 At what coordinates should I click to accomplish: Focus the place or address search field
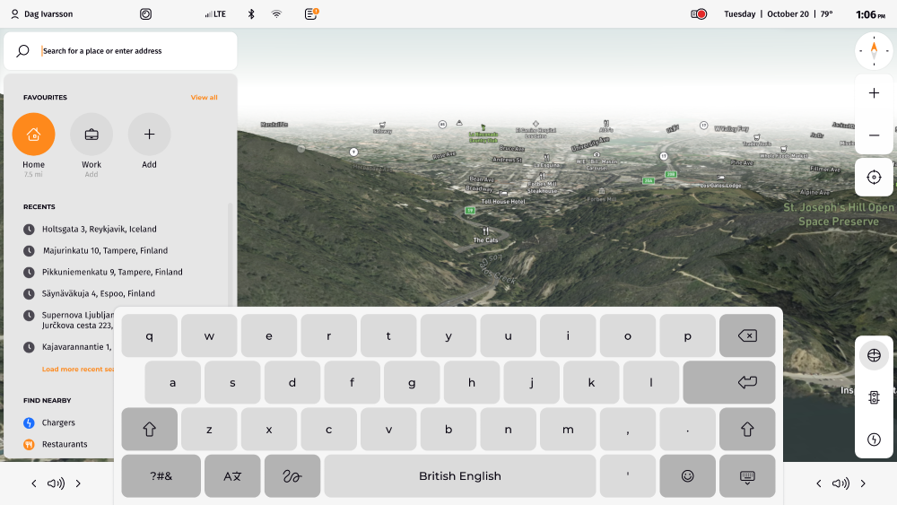(120, 51)
